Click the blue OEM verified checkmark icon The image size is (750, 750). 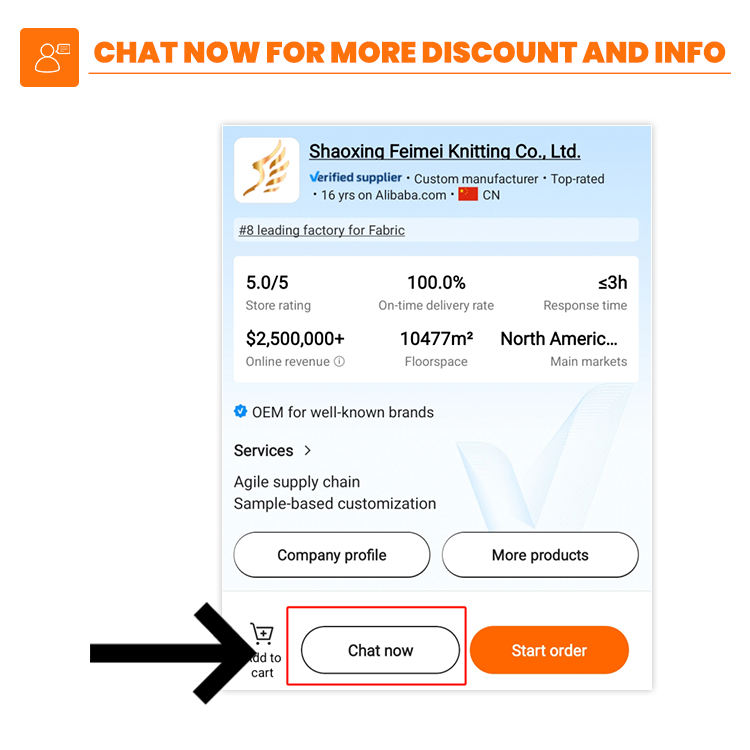click(241, 411)
